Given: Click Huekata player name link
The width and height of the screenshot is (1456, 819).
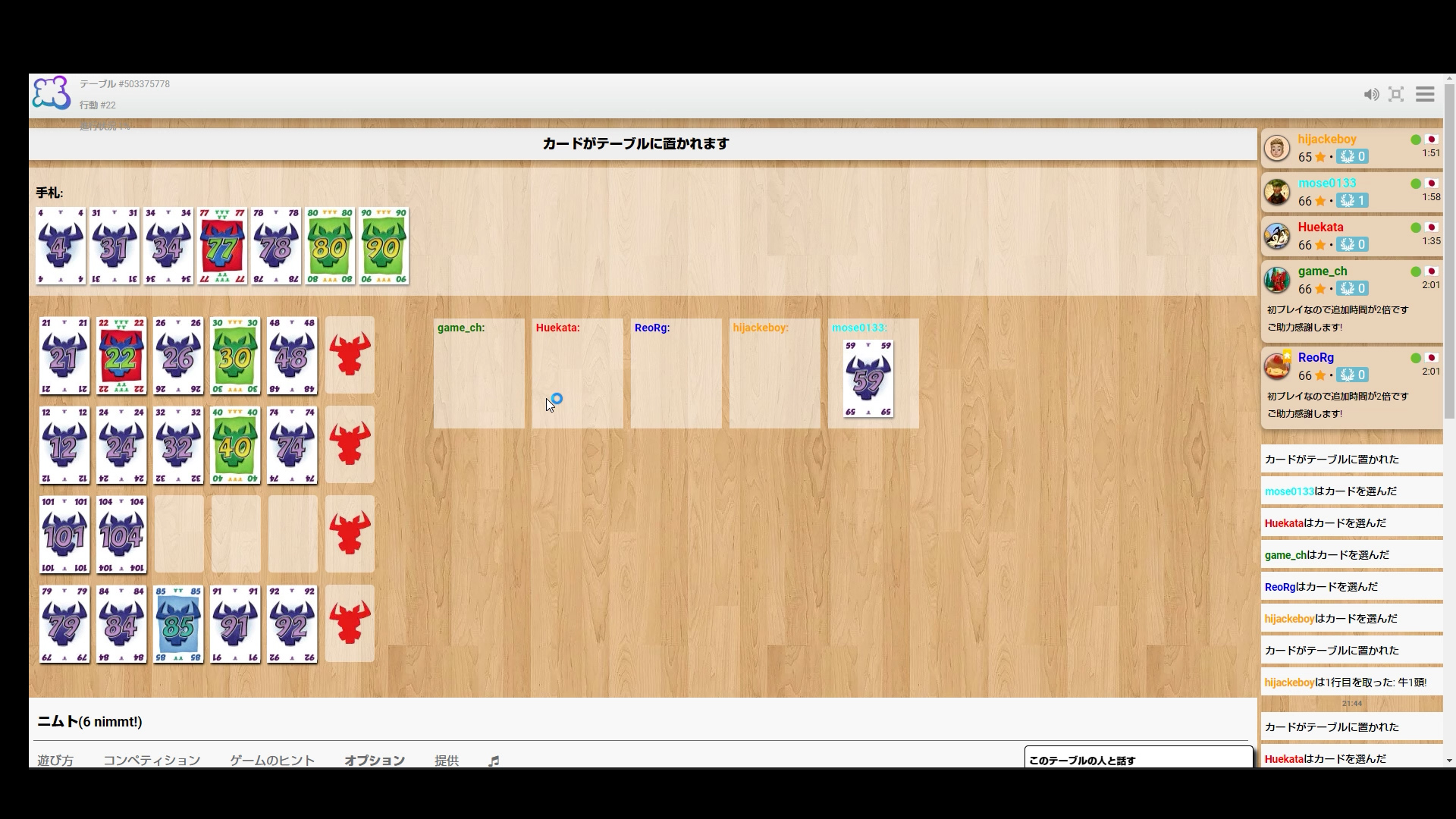Looking at the screenshot, I should [1320, 227].
